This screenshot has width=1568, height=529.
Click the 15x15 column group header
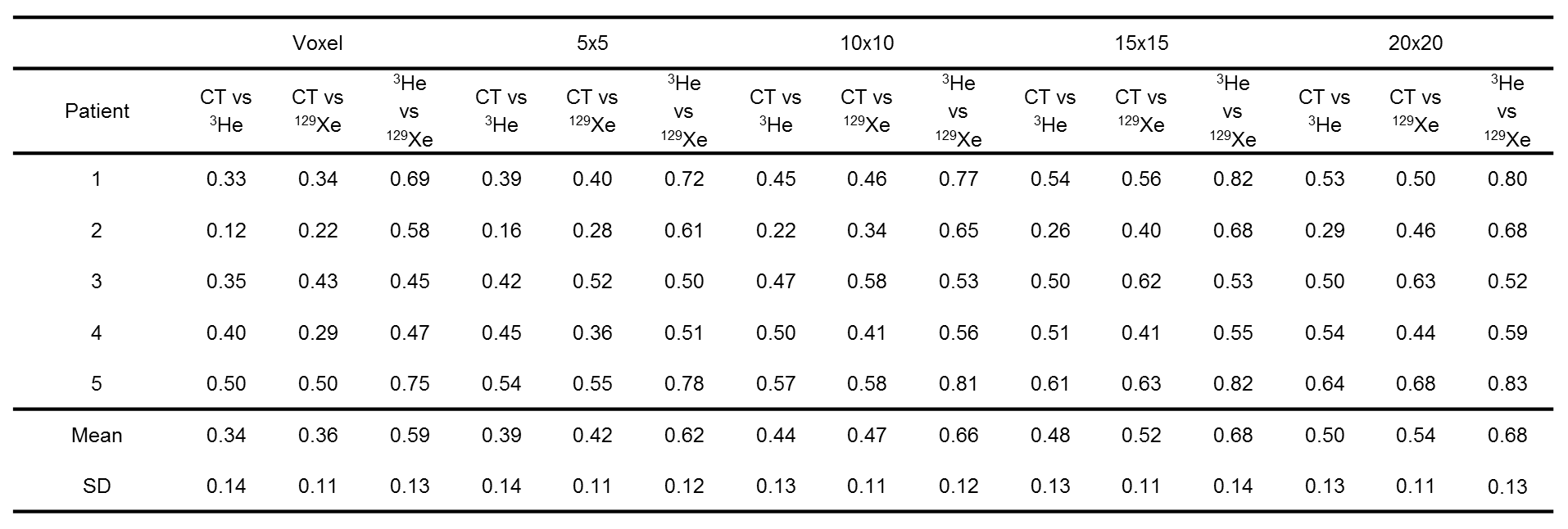tap(1140, 43)
